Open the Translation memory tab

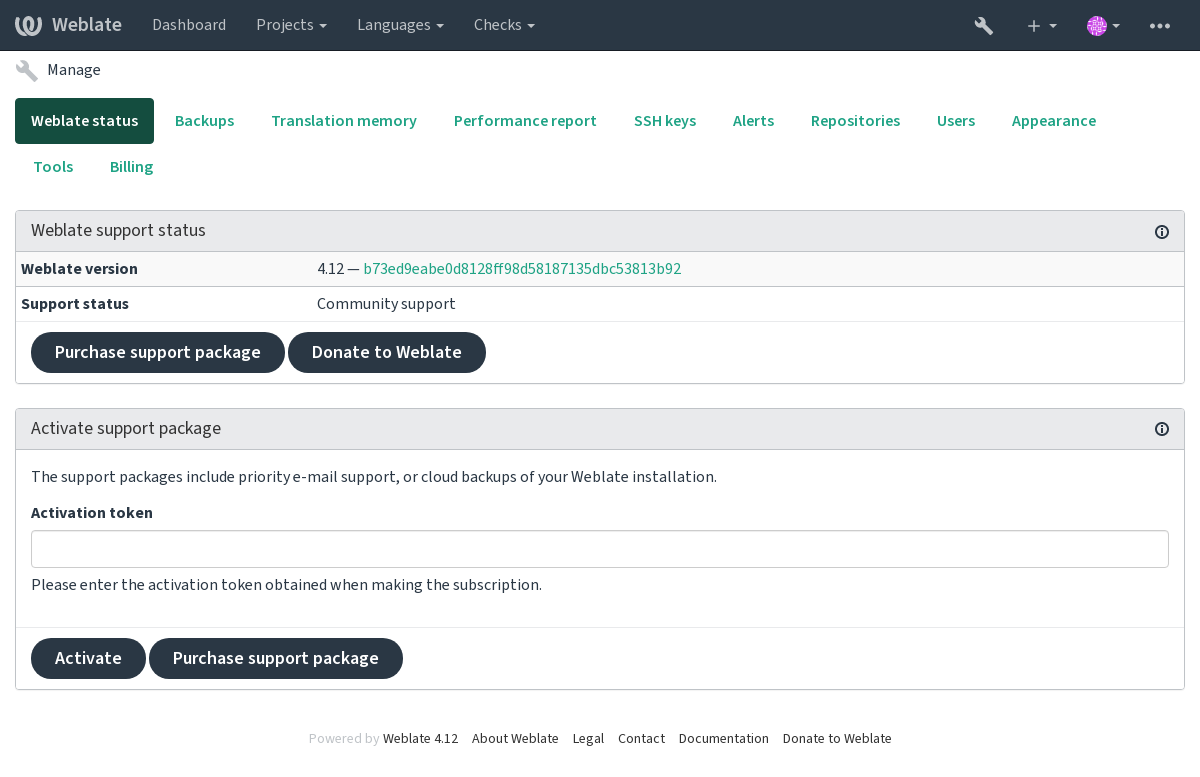tap(344, 121)
